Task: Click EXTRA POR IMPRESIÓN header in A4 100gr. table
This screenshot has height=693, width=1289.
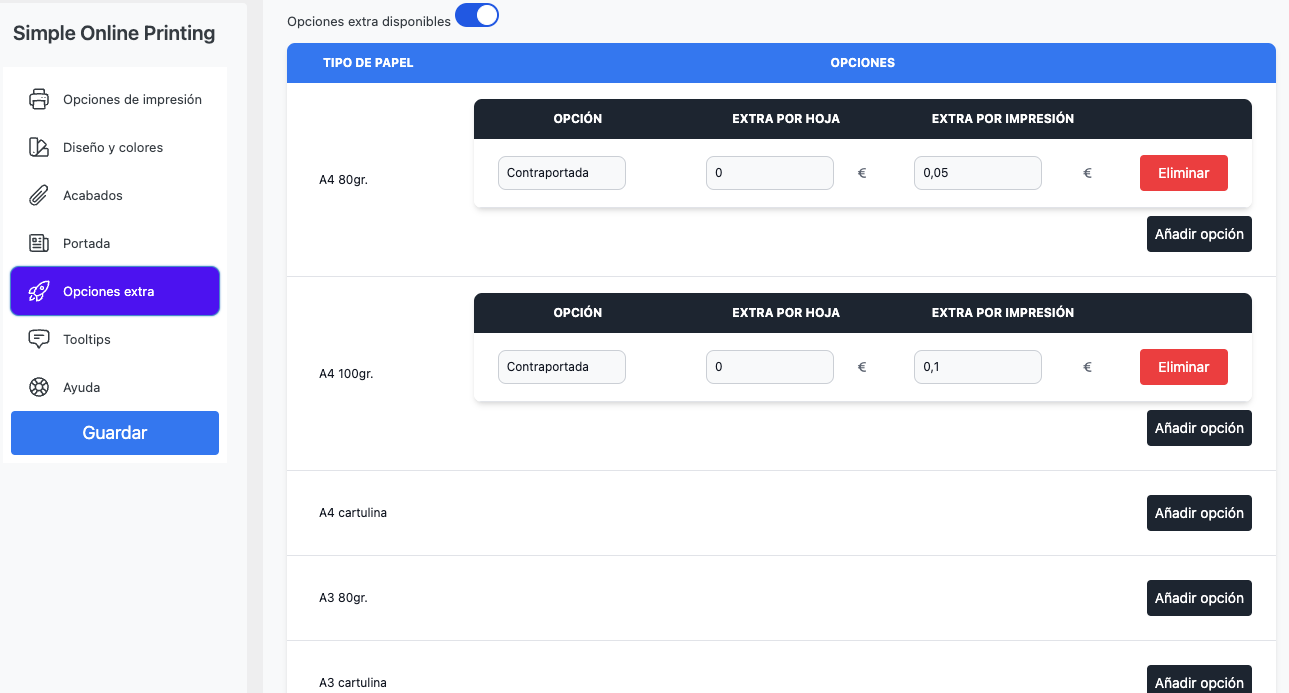Action: [1003, 313]
